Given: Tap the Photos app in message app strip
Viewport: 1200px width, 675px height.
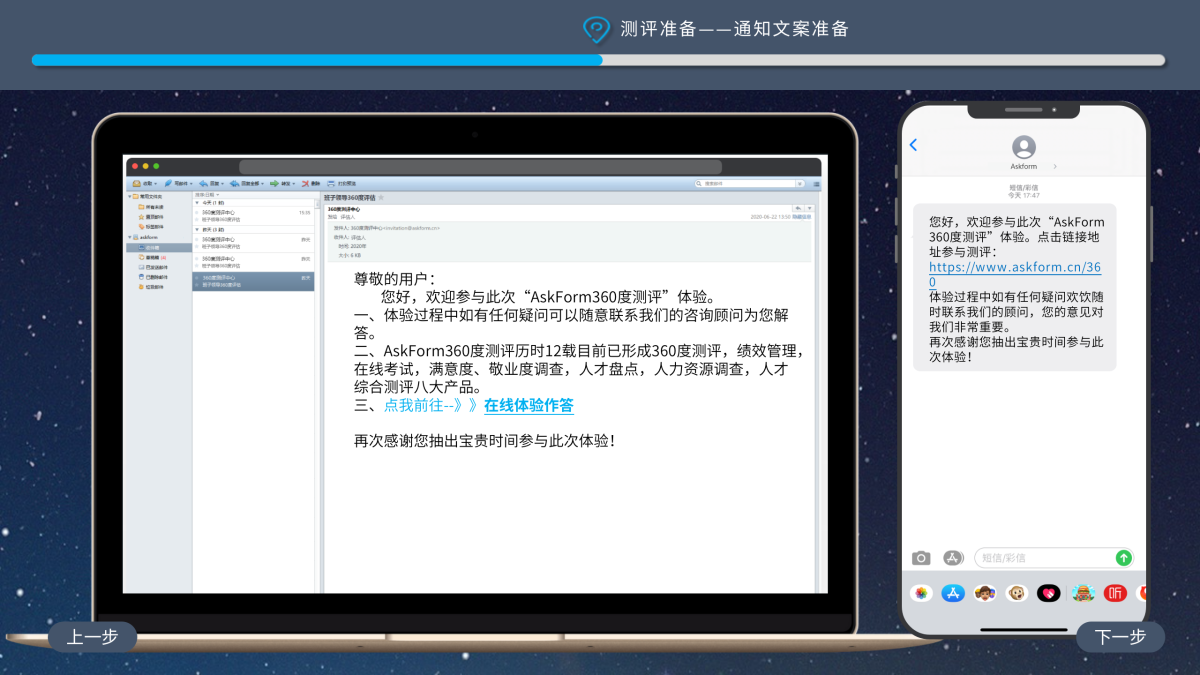Looking at the screenshot, I should tap(921, 593).
